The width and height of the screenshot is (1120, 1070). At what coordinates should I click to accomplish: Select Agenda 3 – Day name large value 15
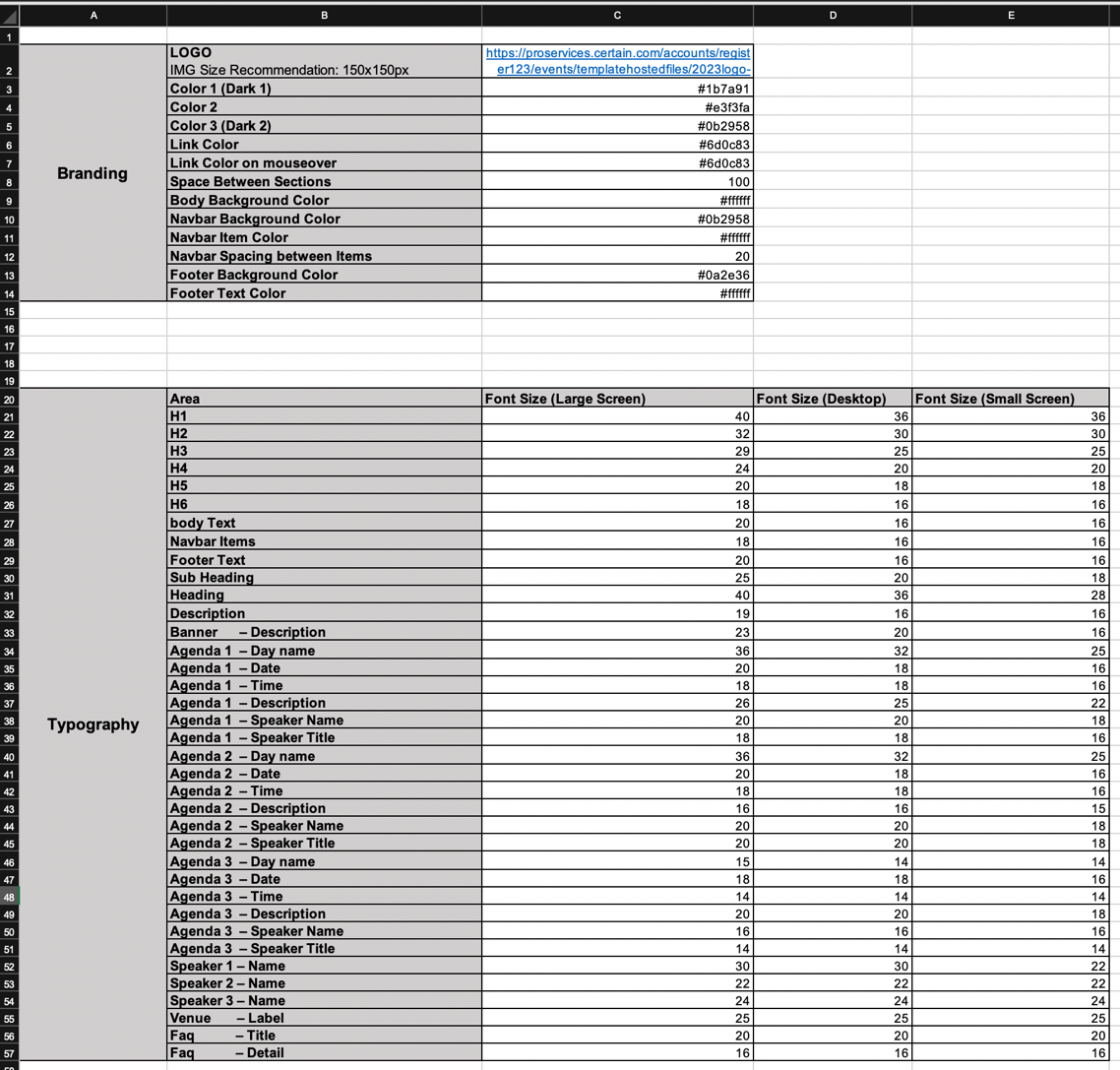(x=617, y=861)
